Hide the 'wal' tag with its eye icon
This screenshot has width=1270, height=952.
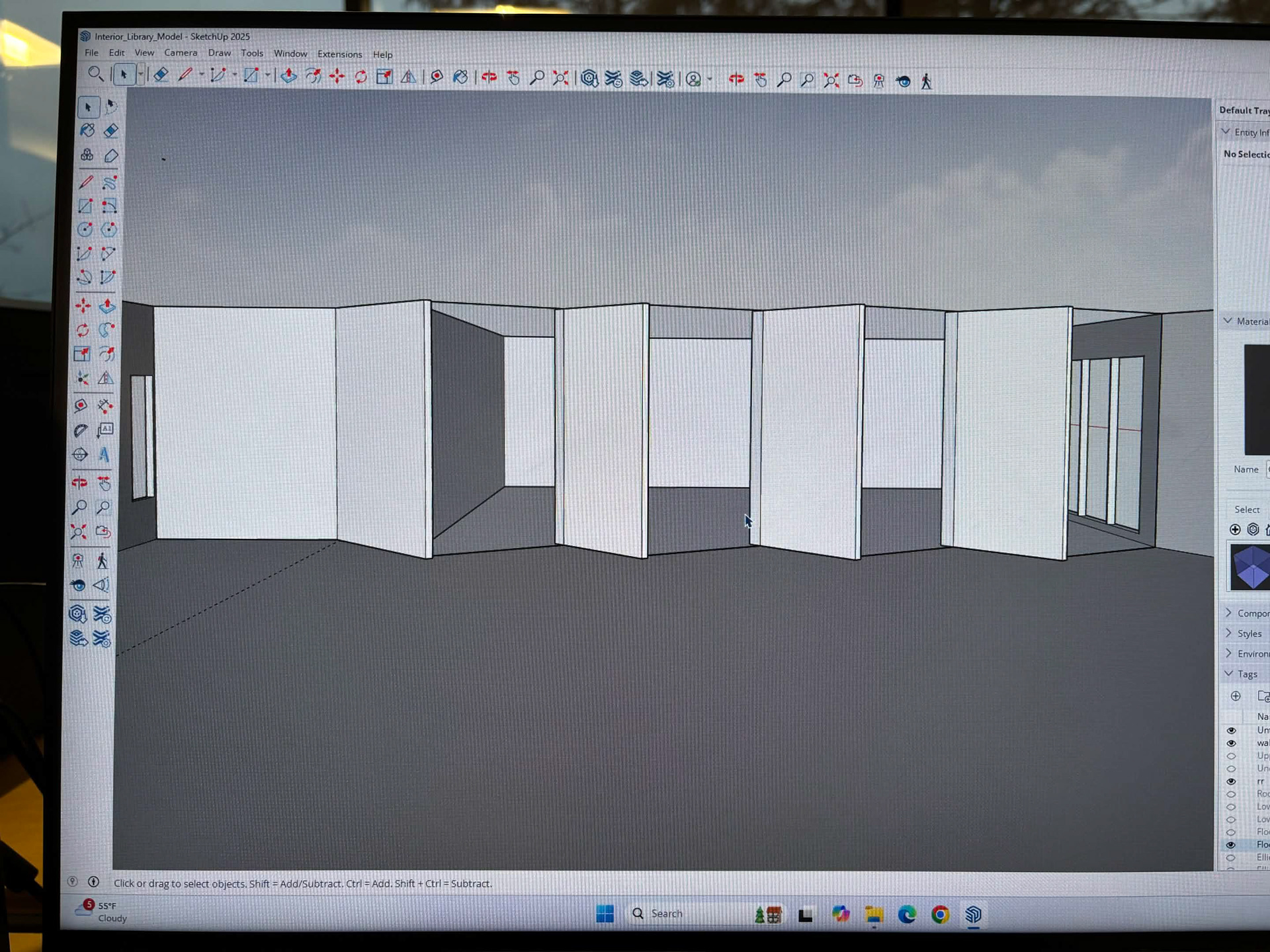pos(1231,743)
